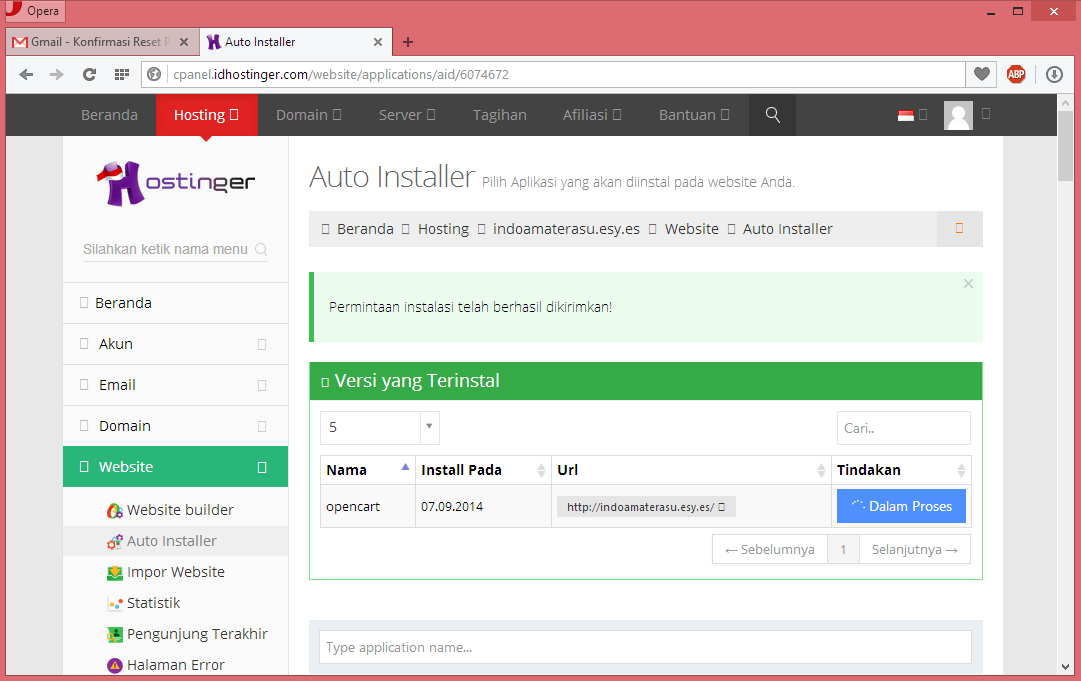Open the Opera main menu
Screen dimensions: 1081x681
pyautogui.click(x=33, y=11)
